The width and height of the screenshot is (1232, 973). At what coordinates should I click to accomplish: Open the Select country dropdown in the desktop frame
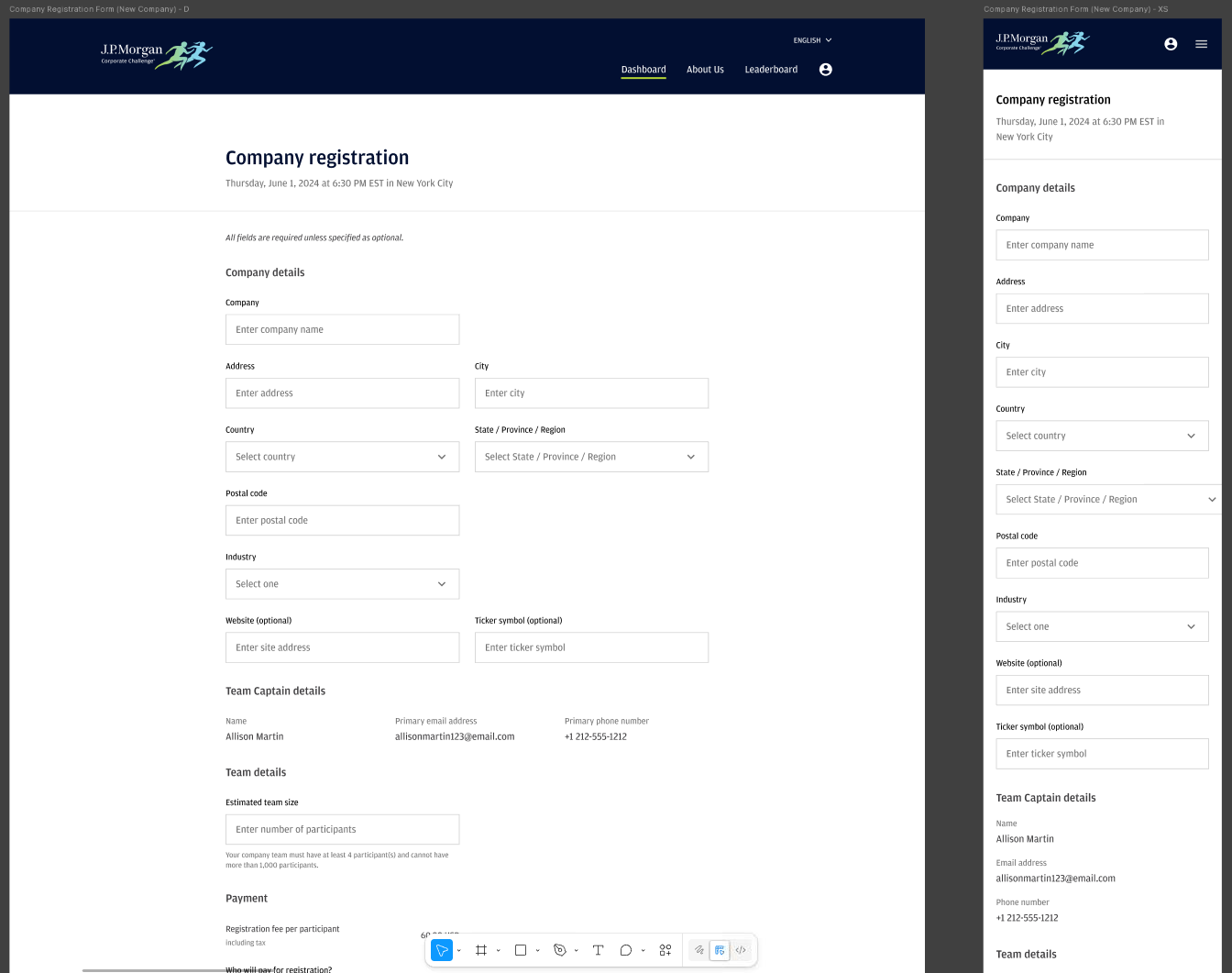[x=342, y=457]
